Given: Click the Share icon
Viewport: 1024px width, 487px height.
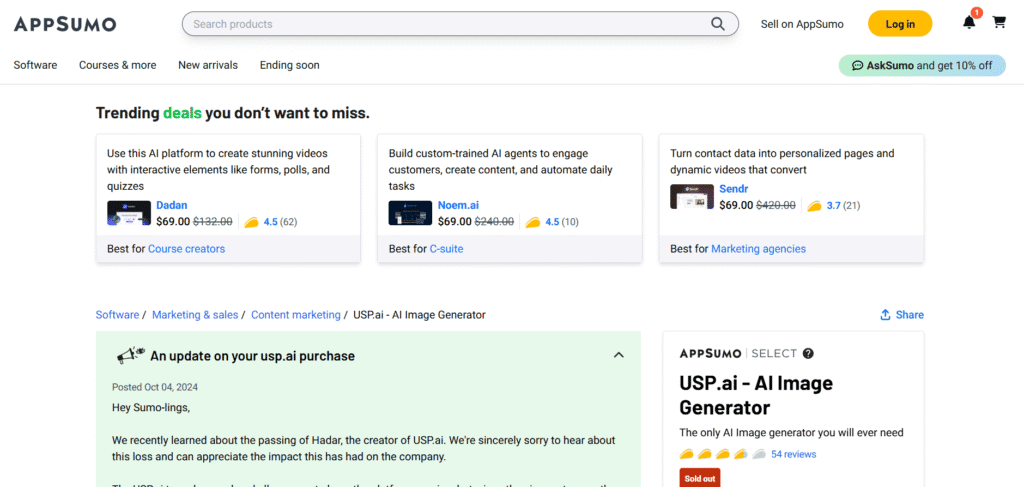Looking at the screenshot, I should pos(885,315).
